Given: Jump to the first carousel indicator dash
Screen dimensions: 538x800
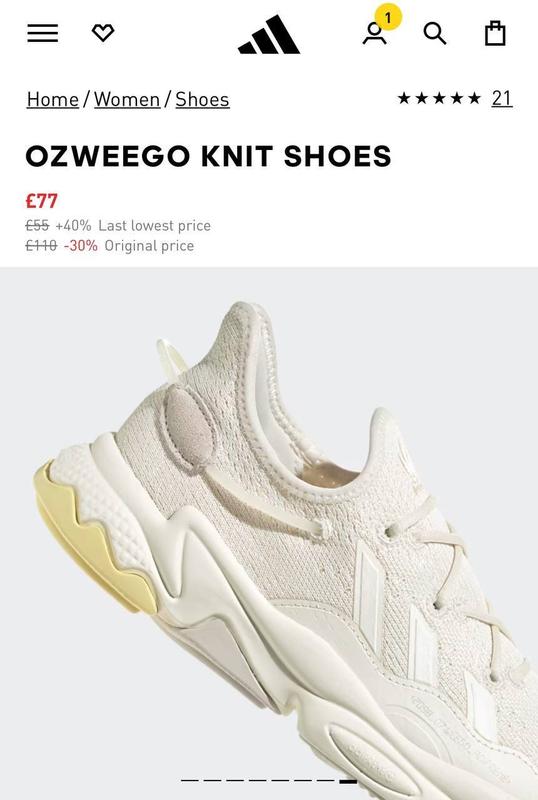Looking at the screenshot, I should click(189, 781).
